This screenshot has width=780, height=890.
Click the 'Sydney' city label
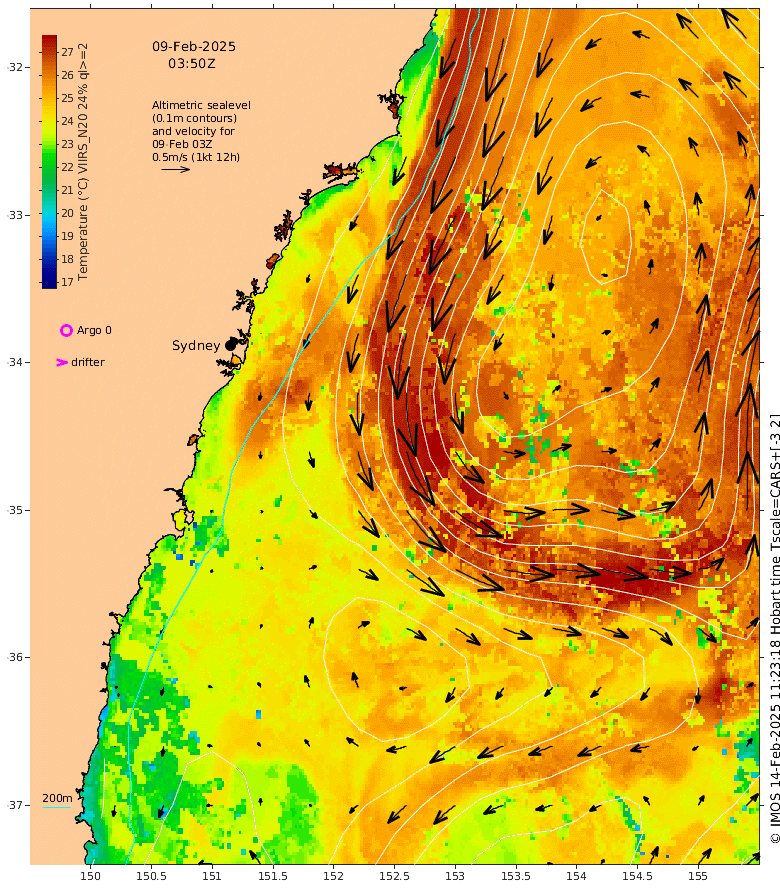point(196,346)
